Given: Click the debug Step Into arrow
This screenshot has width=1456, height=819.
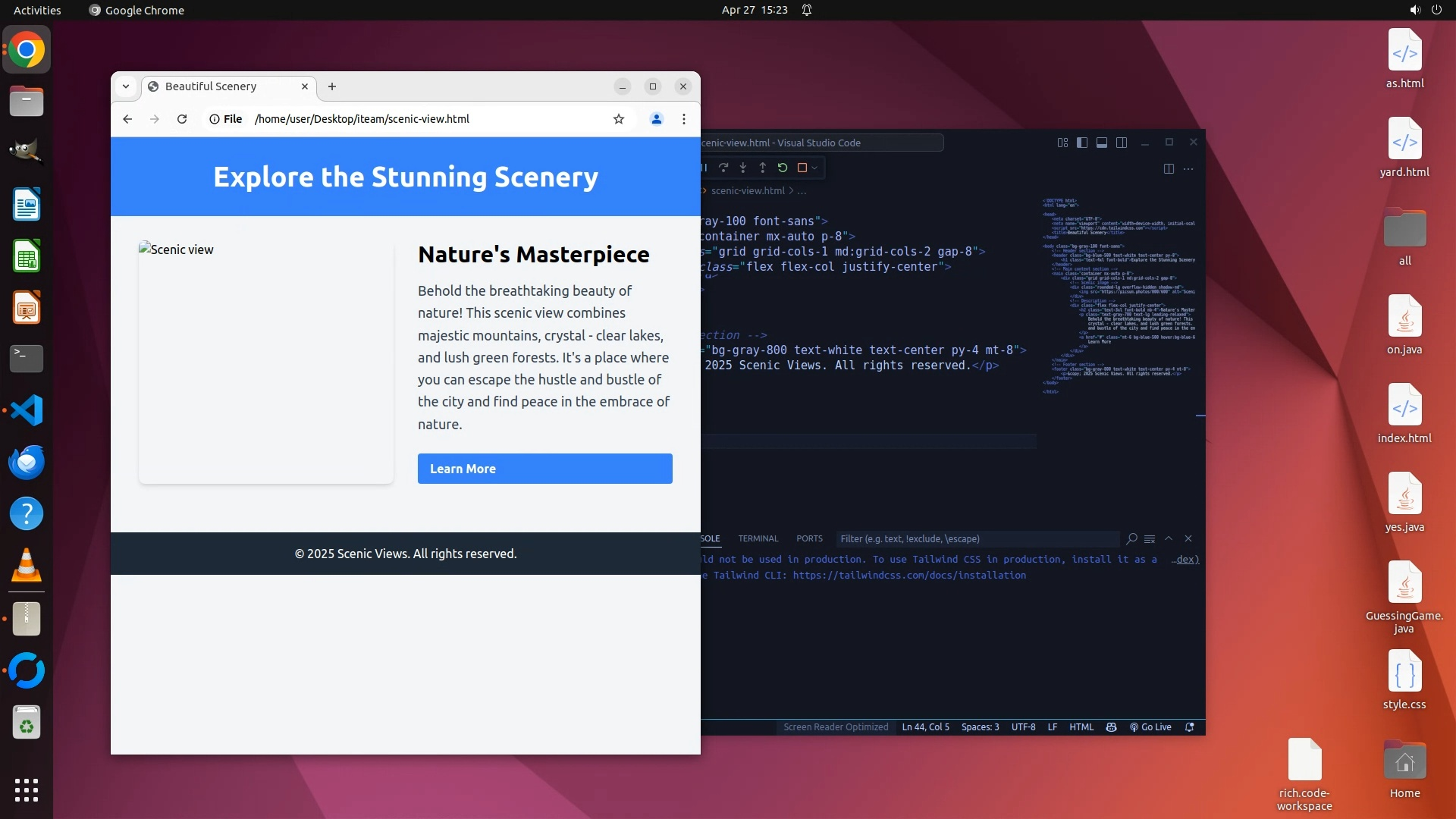Looking at the screenshot, I should (x=743, y=168).
